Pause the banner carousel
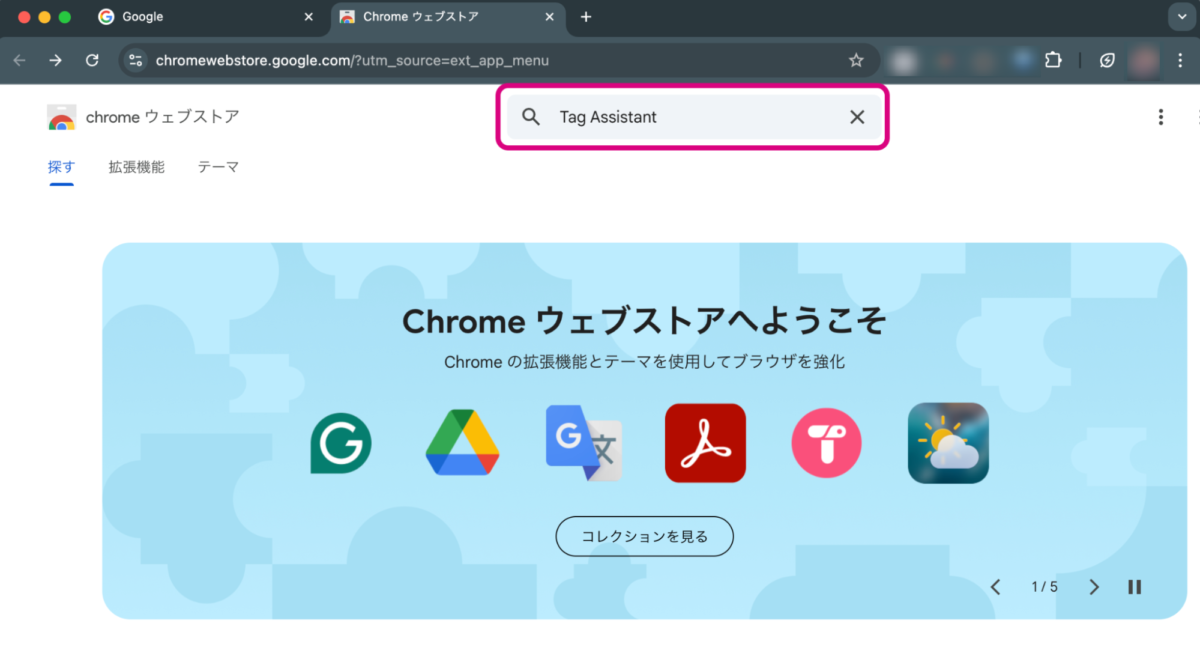The height and width of the screenshot is (668, 1200). pos(1135,587)
